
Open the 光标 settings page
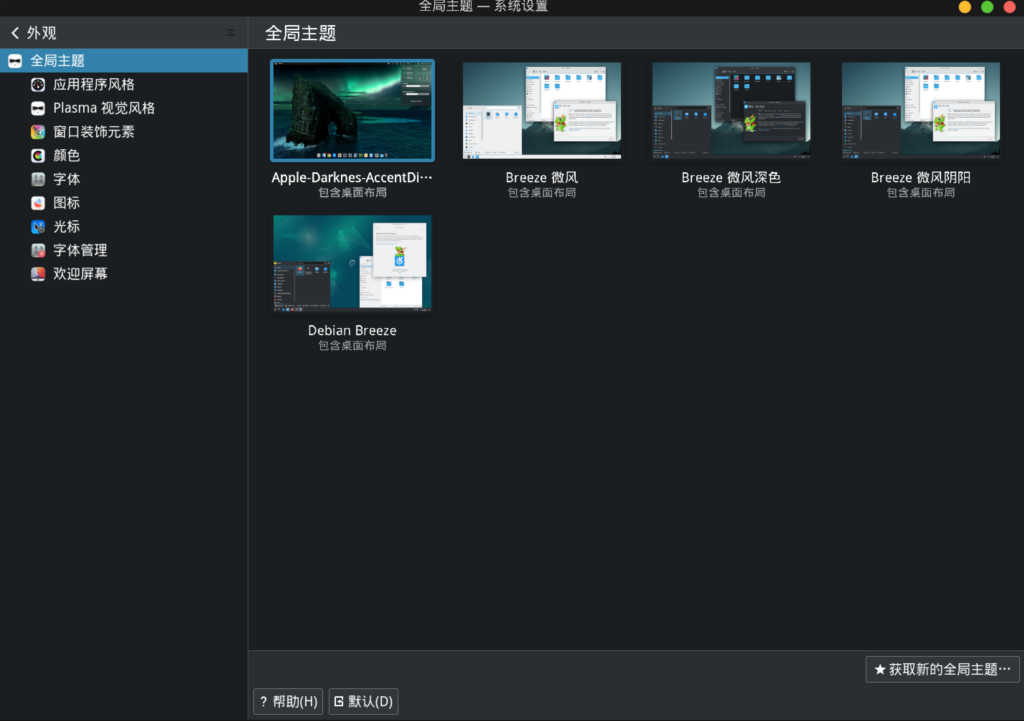124,227
